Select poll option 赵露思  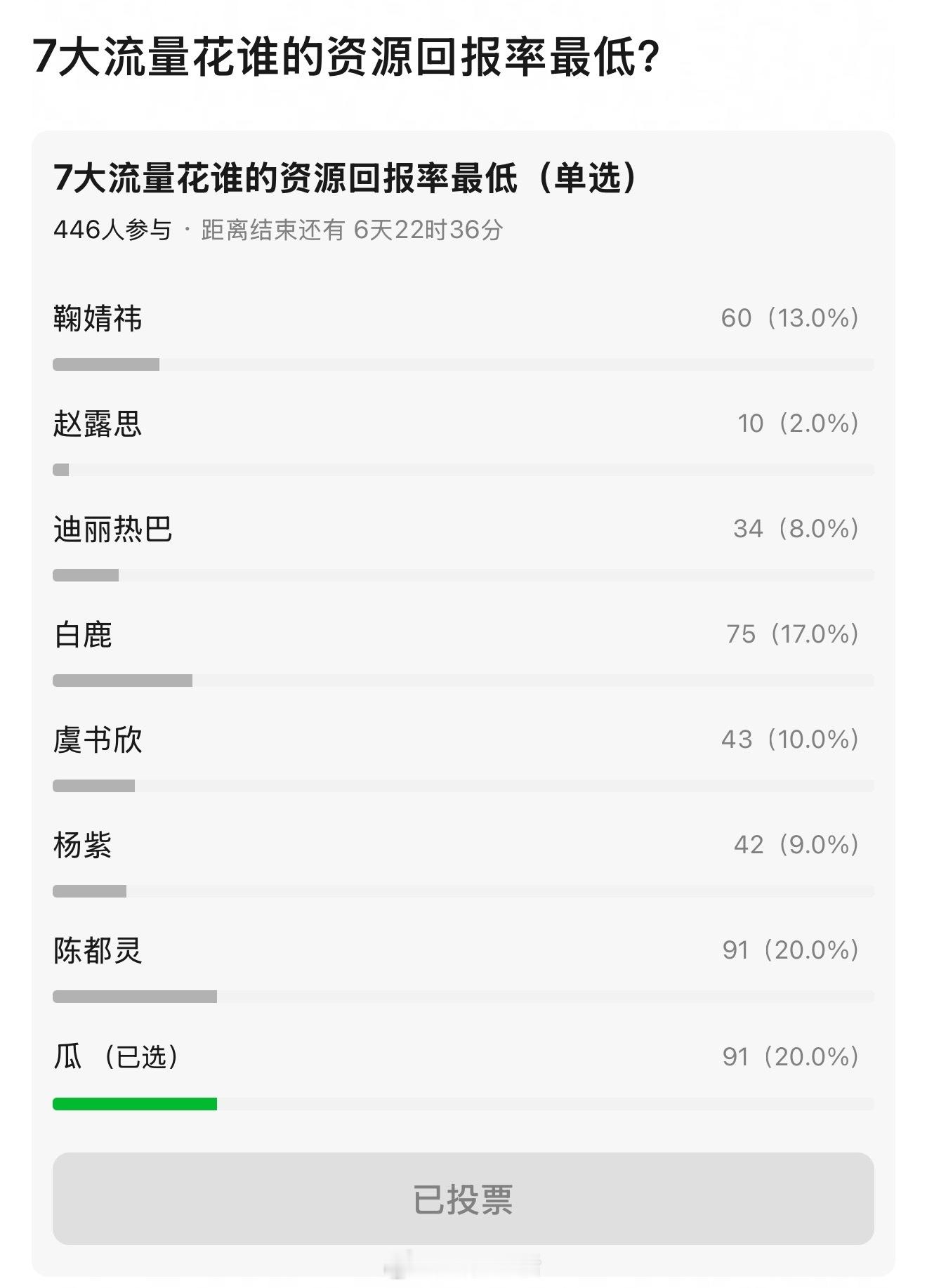click(463, 440)
